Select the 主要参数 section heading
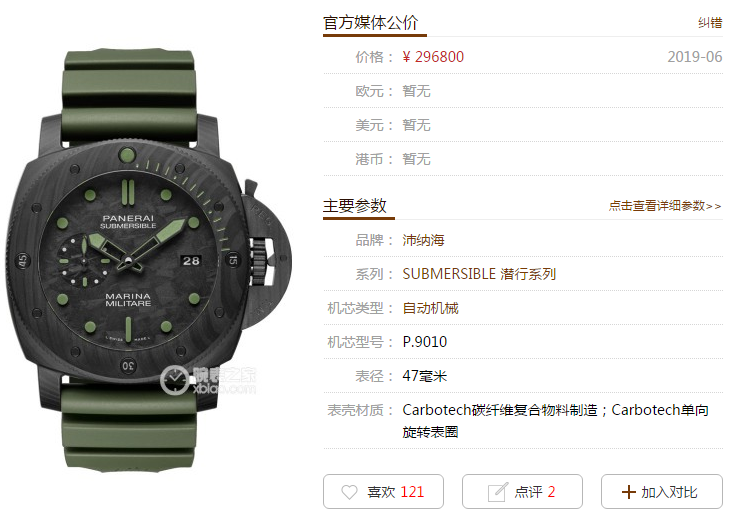This screenshot has height=522, width=739. pos(355,206)
